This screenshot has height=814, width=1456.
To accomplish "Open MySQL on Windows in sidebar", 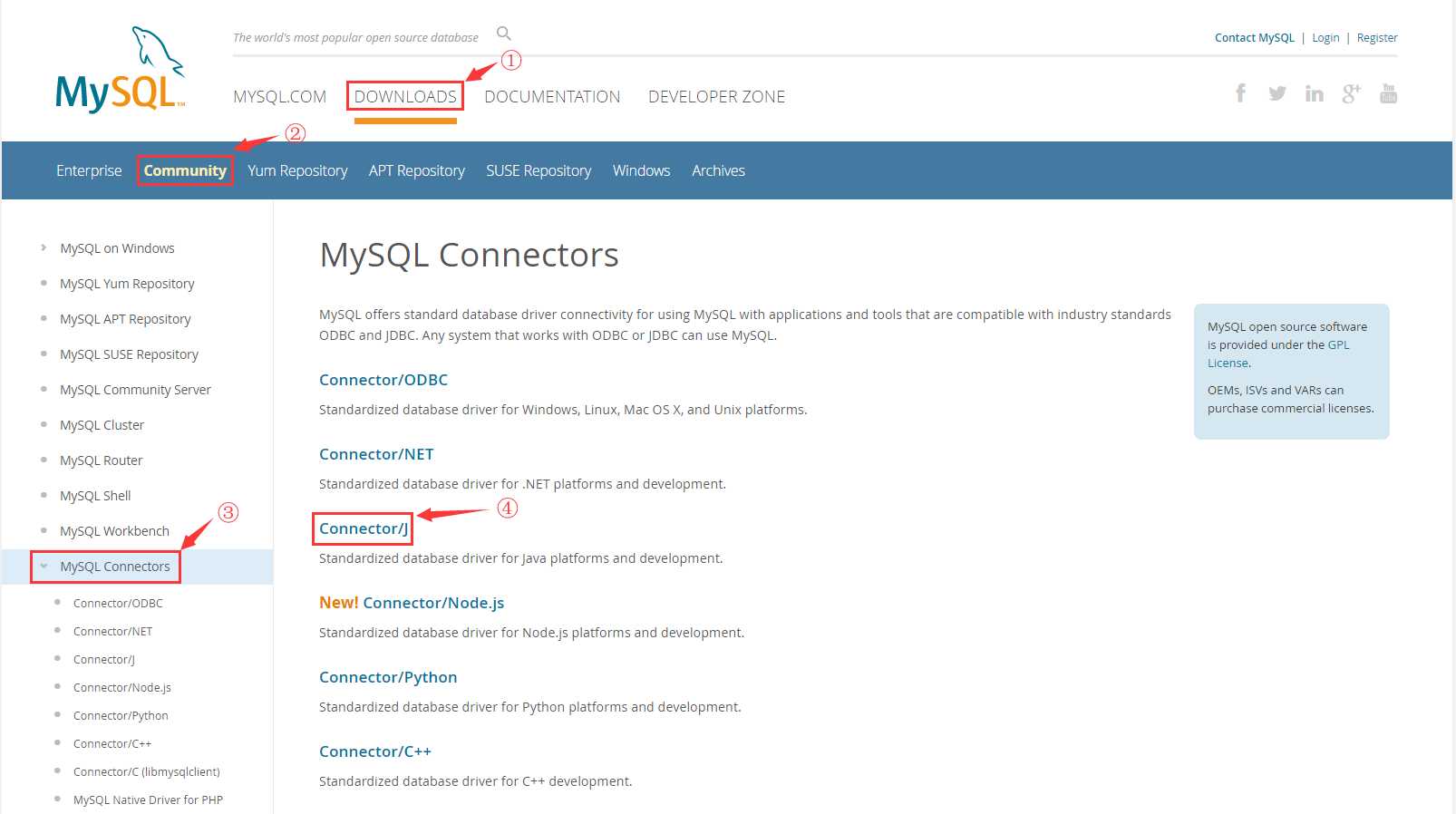I will click(x=117, y=248).
